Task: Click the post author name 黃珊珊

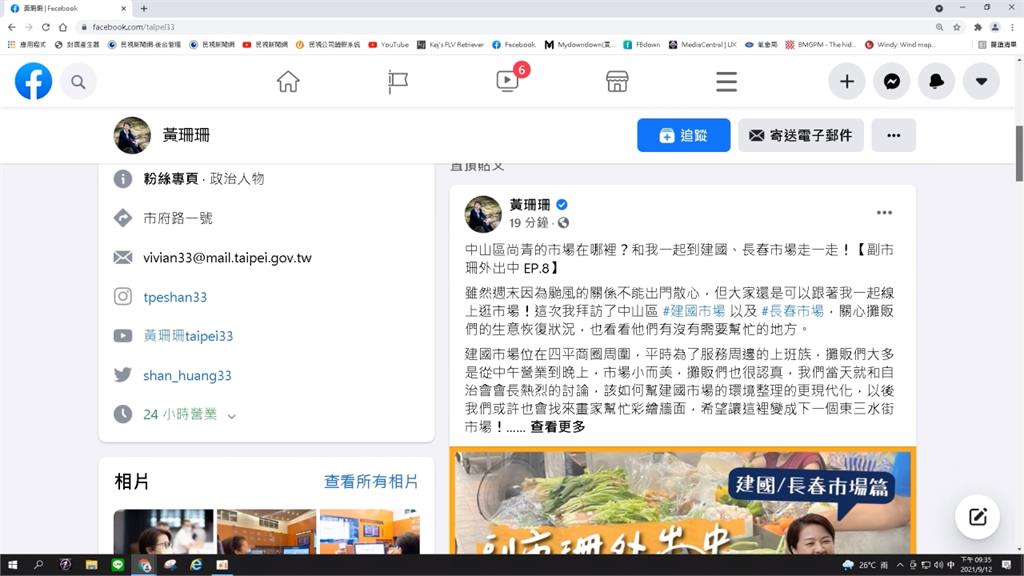Action: [x=530, y=204]
